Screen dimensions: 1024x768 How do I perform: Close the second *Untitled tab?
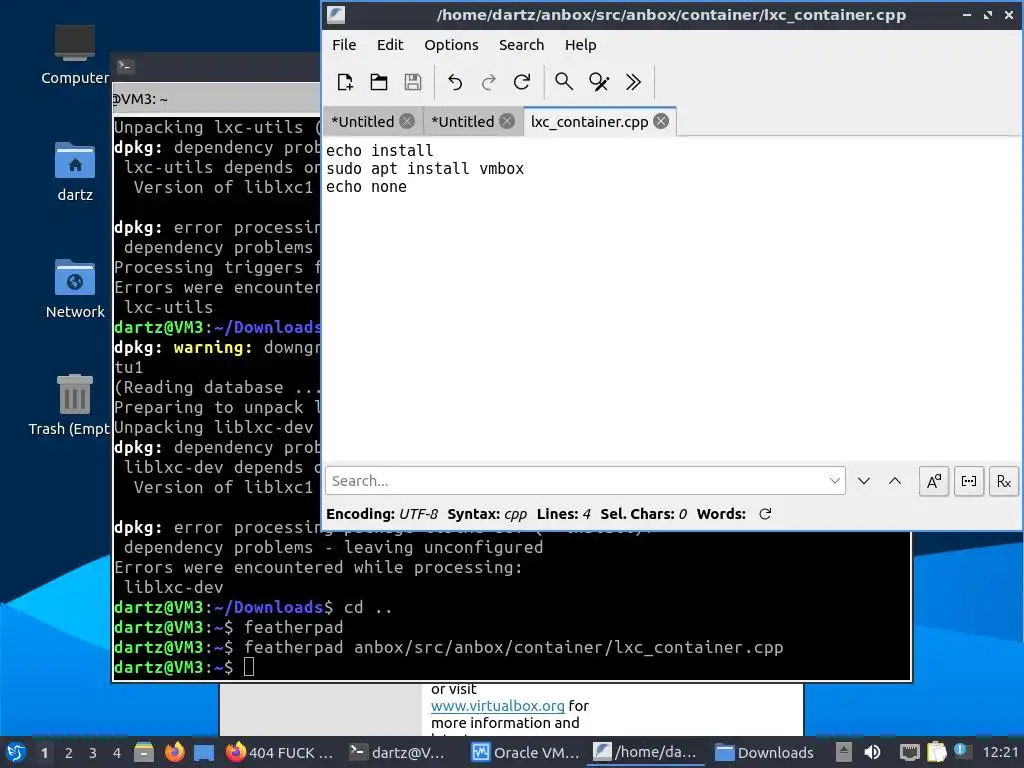[x=507, y=121]
